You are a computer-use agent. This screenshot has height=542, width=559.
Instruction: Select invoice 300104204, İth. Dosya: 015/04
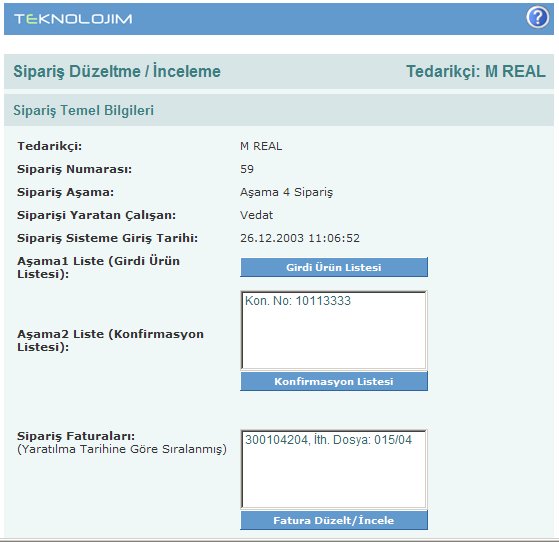tap(328, 440)
